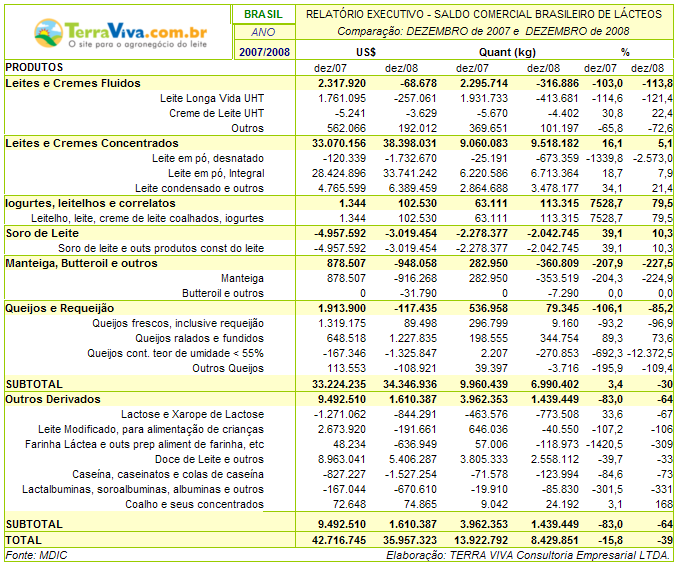Select total value 42.716.745
The height and width of the screenshot is (567, 681).
[x=339, y=541]
